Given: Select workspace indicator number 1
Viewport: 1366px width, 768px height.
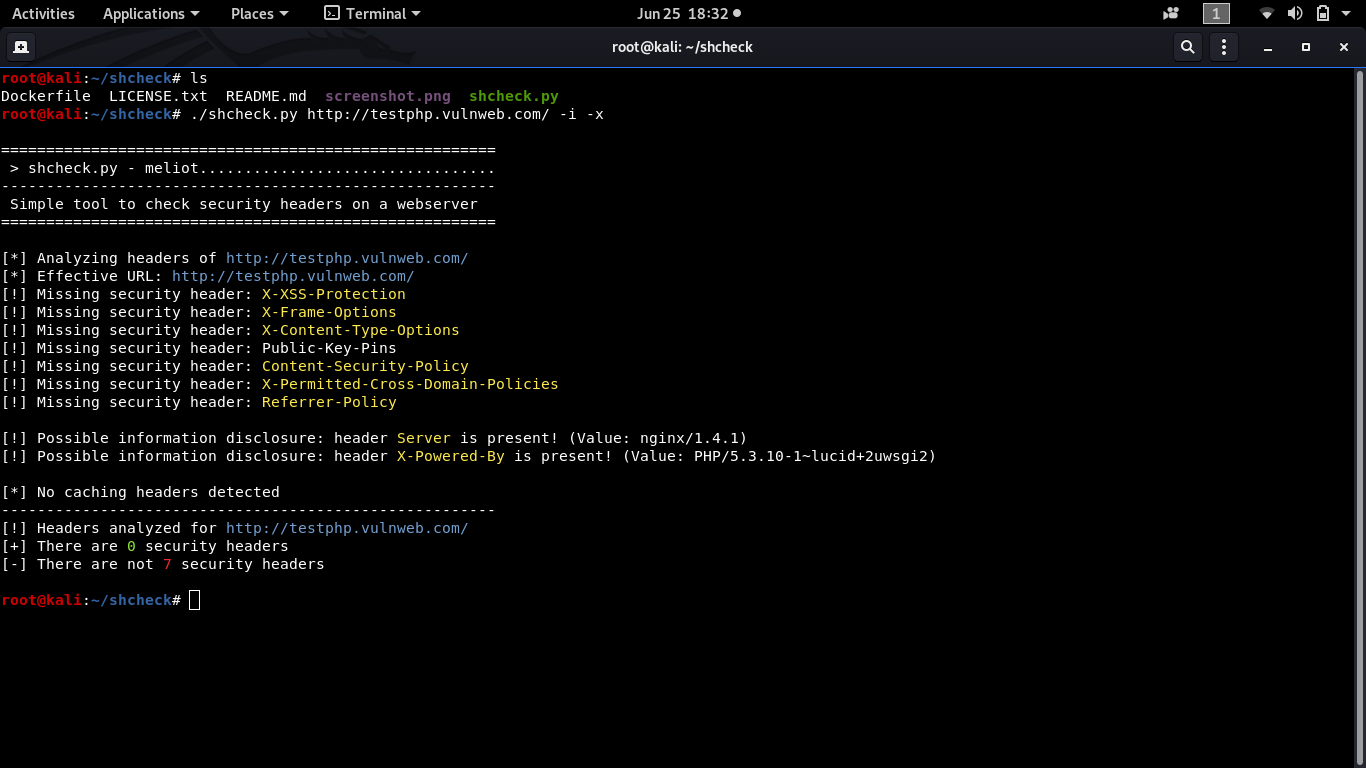Looking at the screenshot, I should [x=1216, y=14].
